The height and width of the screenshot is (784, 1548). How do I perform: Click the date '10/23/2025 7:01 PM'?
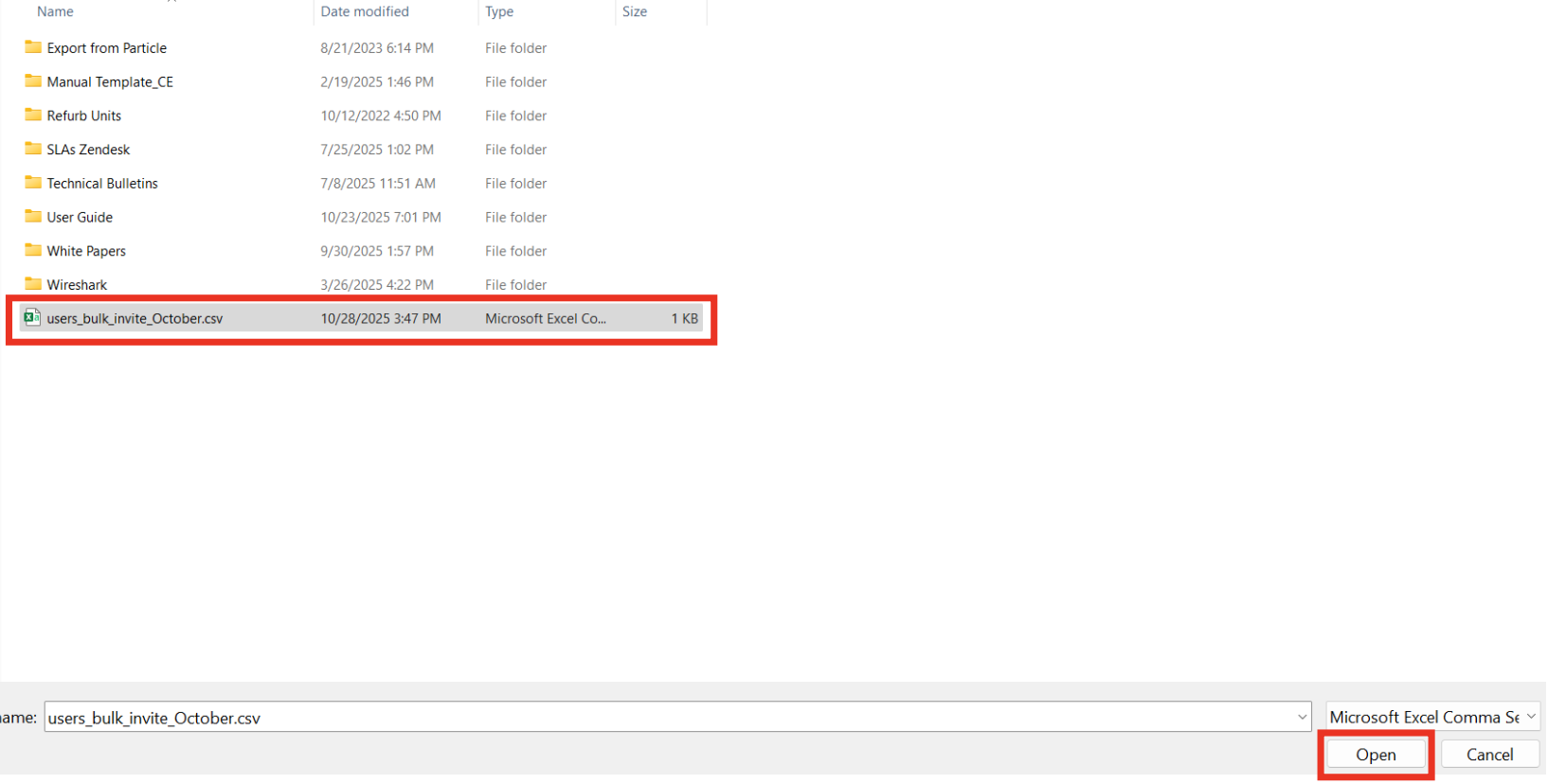[381, 218]
